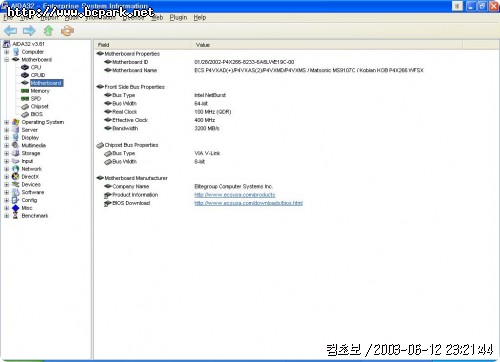Expand the Operating System tree node
500x362 pixels.
(7, 122)
